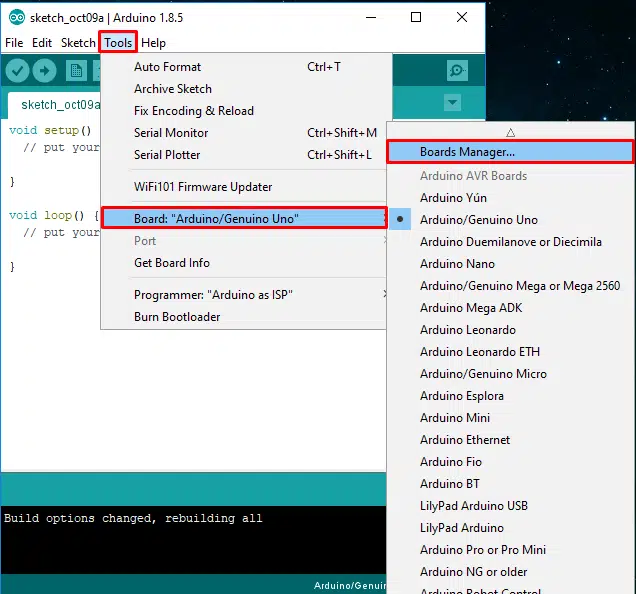Open the Help menu
The height and width of the screenshot is (594, 636).
click(153, 43)
